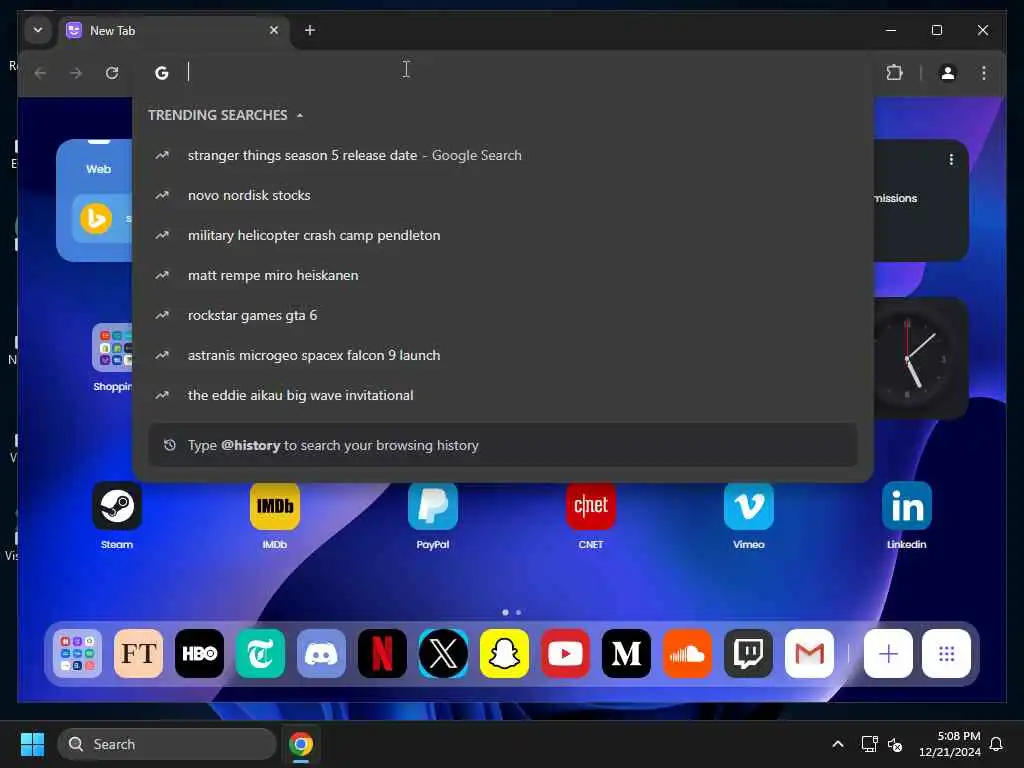1024x768 pixels.
Task: Open Snapchat from the dock
Action: point(504,654)
